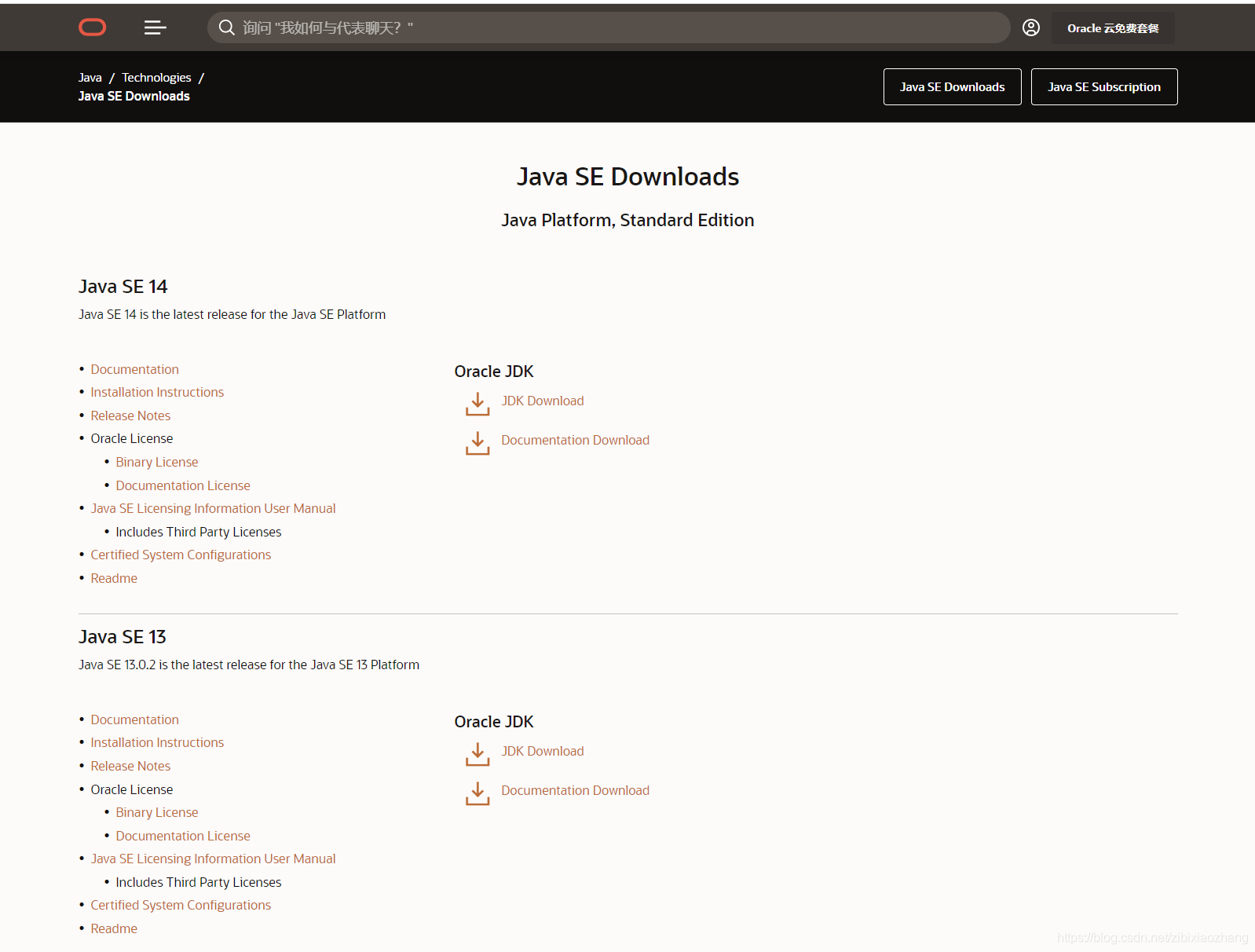Click 'Includes Third Party Licenses' under Java SE 13
Viewport: 1255px width, 952px height.
click(x=199, y=882)
